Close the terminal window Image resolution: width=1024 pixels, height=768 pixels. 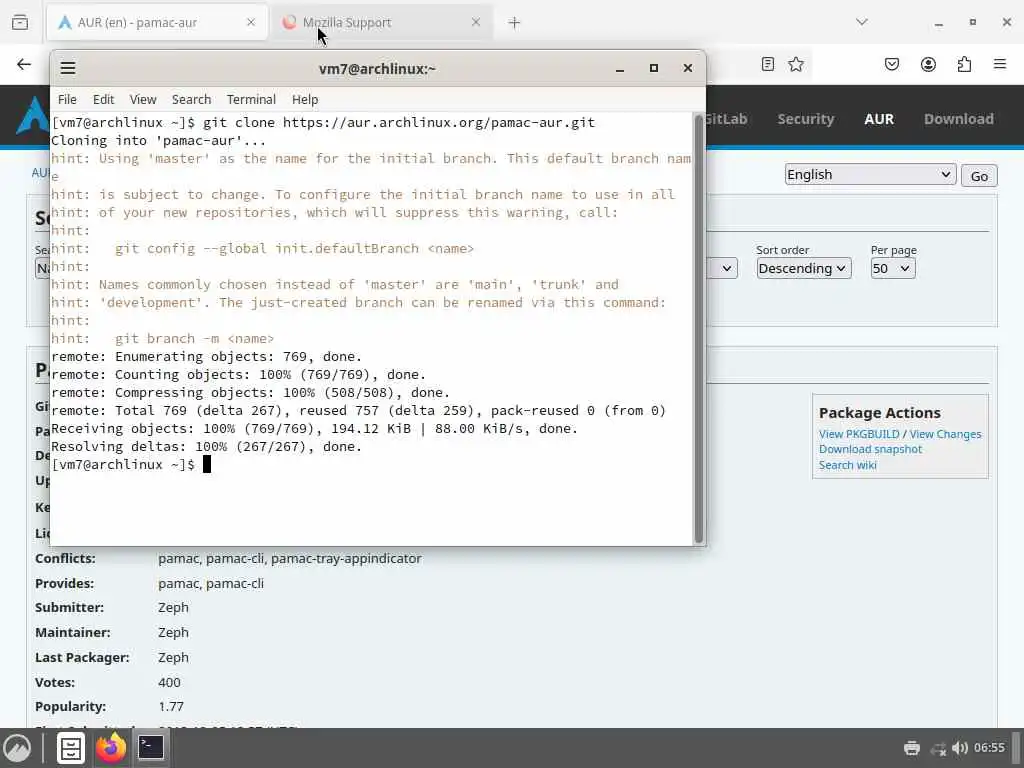pos(688,68)
